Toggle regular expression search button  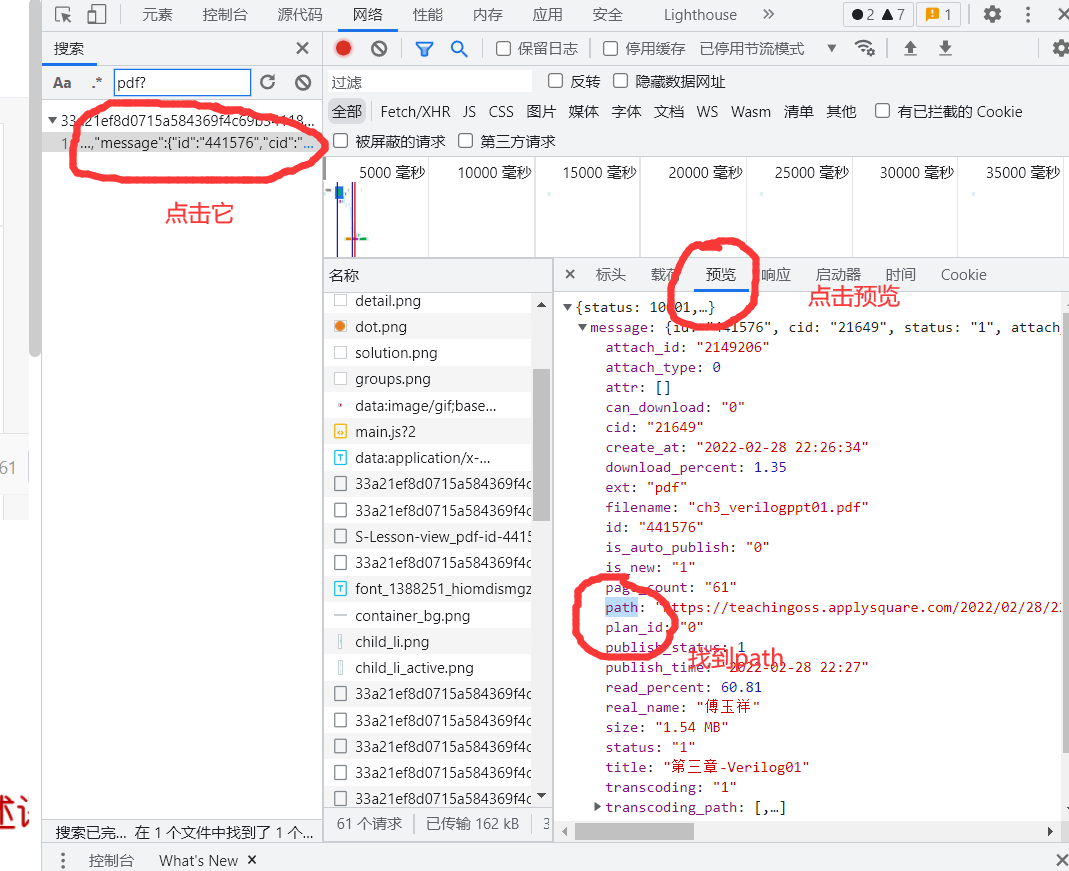tap(97, 83)
